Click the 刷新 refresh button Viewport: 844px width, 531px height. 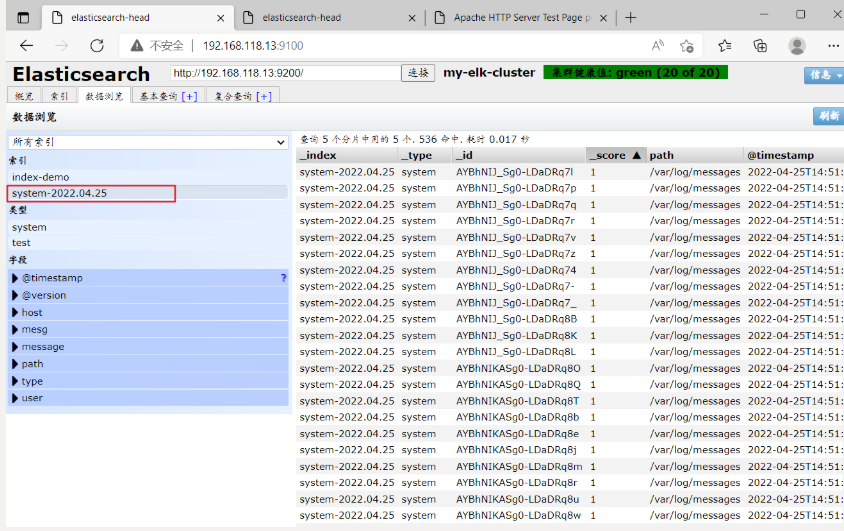pos(828,116)
